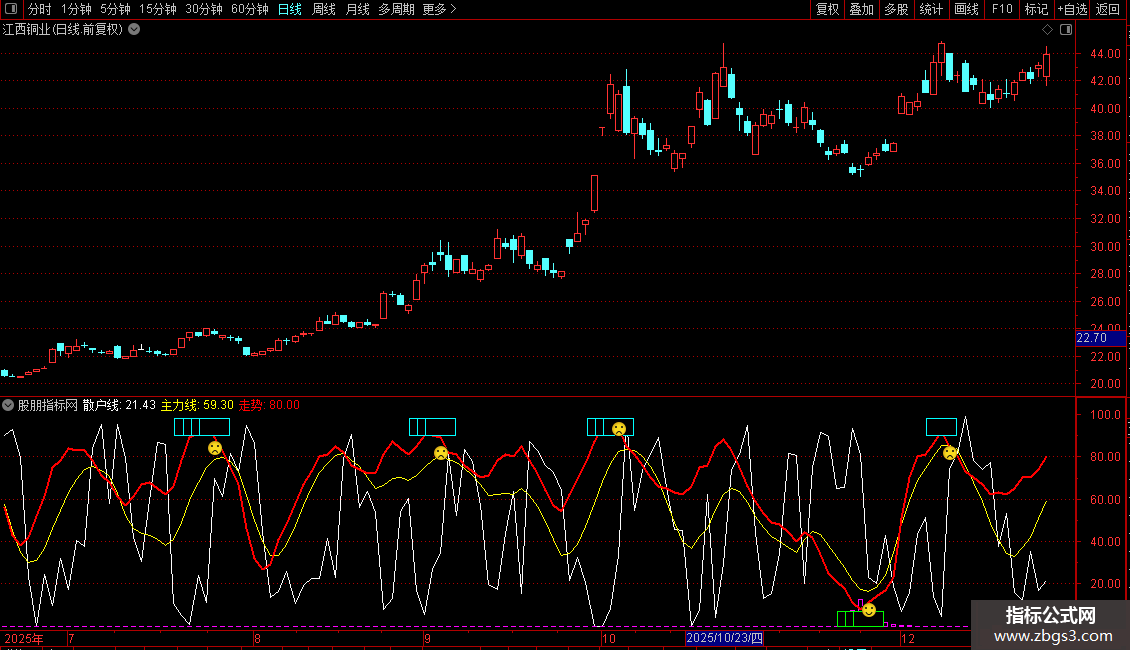
Task: Click the 复权 adjustment button
Action: pos(827,9)
